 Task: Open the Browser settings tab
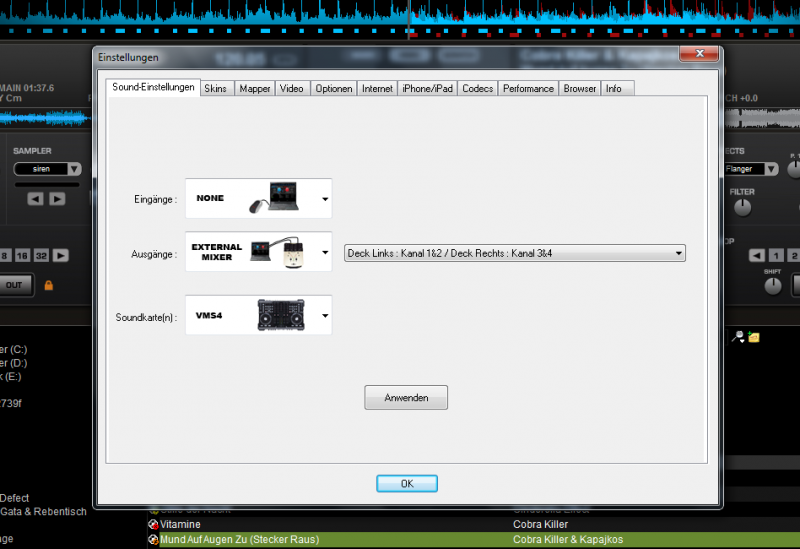(x=580, y=88)
